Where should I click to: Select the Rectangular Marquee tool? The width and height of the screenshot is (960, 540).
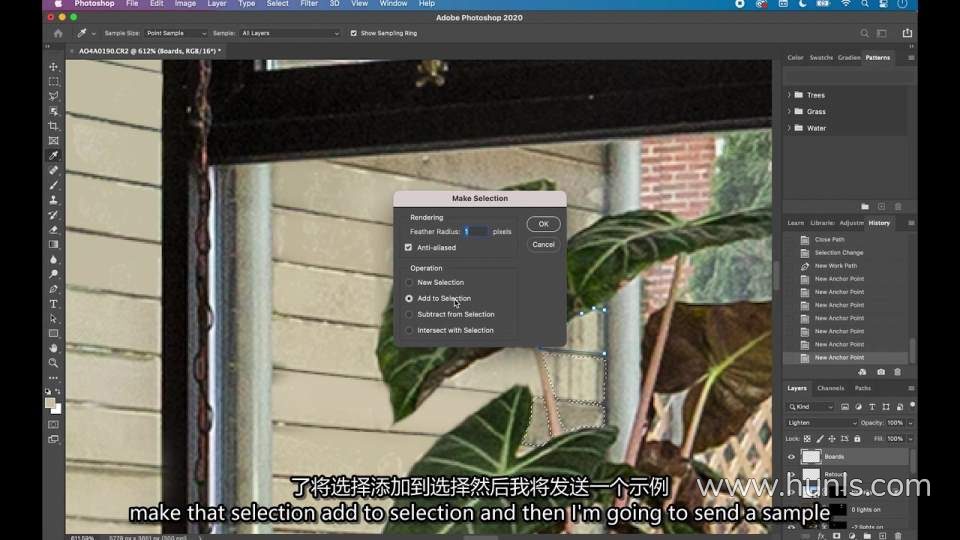(x=54, y=81)
